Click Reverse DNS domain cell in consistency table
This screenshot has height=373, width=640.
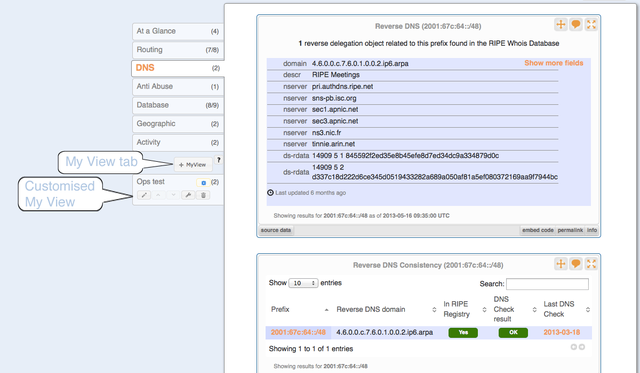click(384, 333)
